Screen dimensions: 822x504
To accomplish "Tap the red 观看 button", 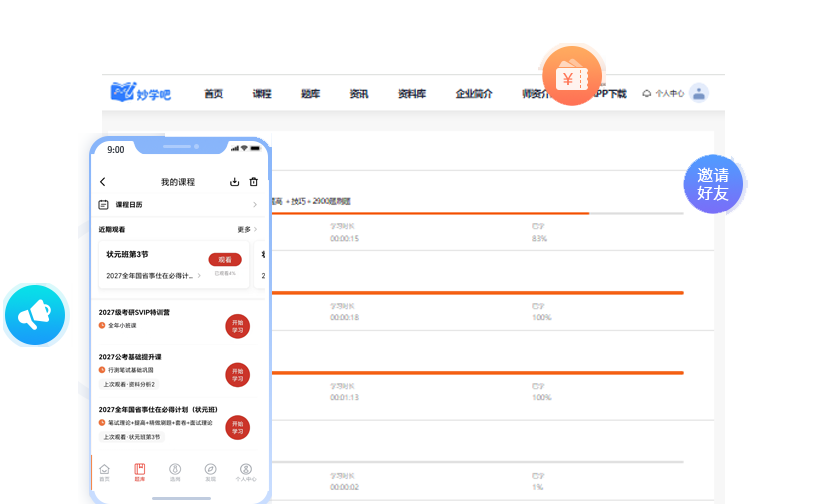I will (225, 260).
